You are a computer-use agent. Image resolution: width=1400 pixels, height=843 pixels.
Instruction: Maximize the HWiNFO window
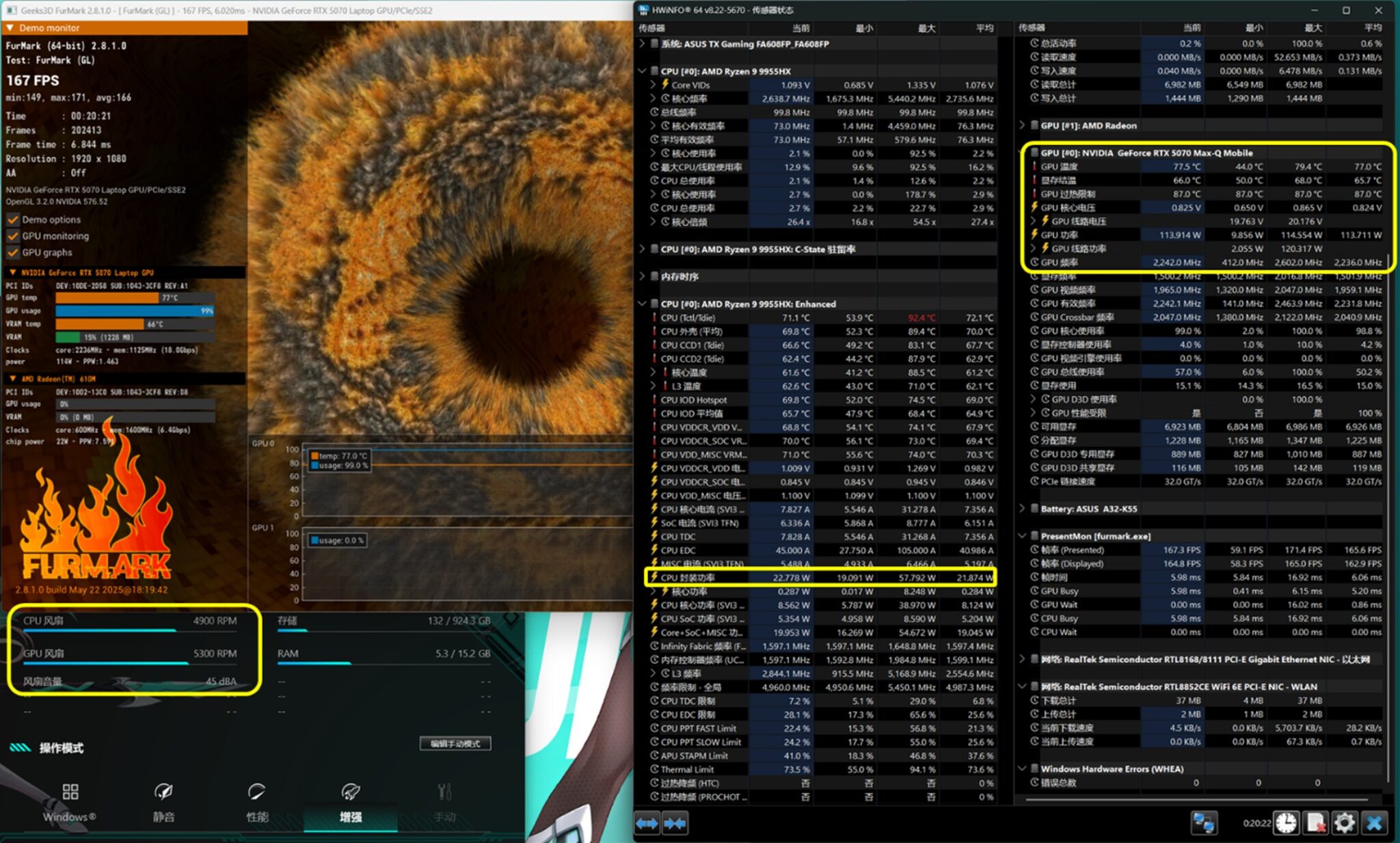(x=1346, y=10)
